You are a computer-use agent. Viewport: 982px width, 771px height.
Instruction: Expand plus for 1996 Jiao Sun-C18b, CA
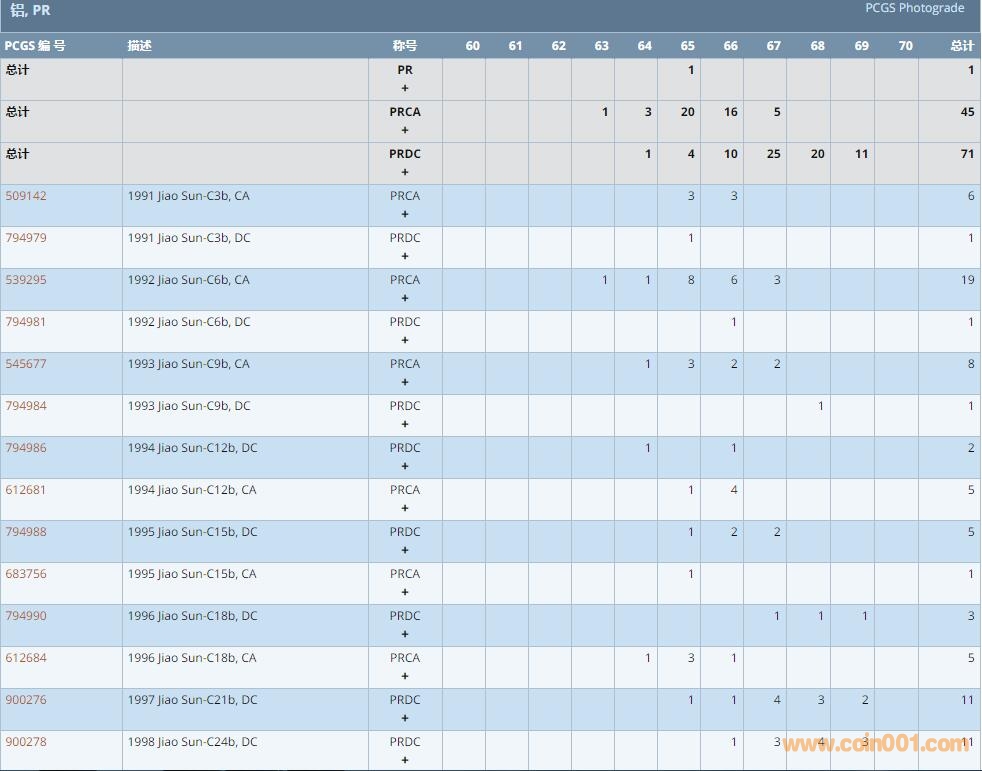pyautogui.click(x=405, y=676)
